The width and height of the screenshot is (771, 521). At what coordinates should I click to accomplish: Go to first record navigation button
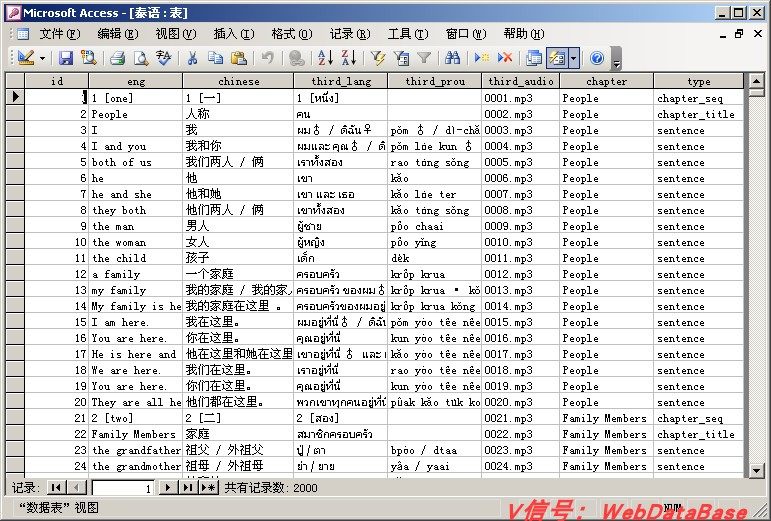tap(57, 488)
